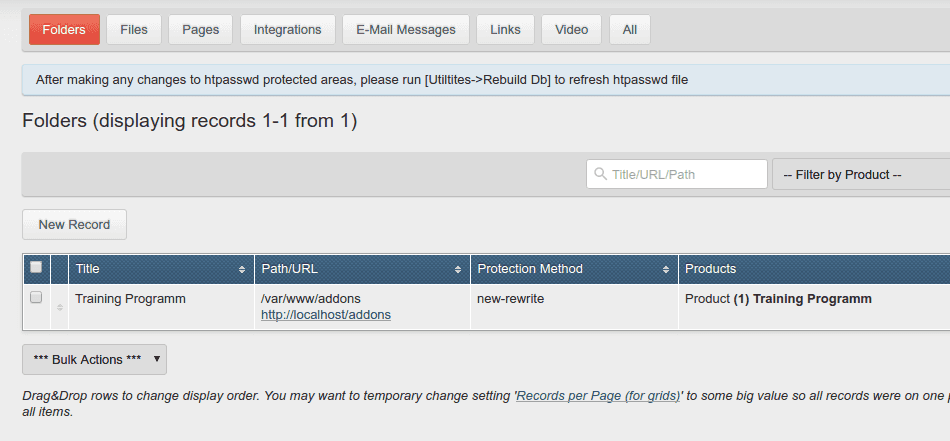
Task: Switch to the Files tab
Action: (x=134, y=30)
